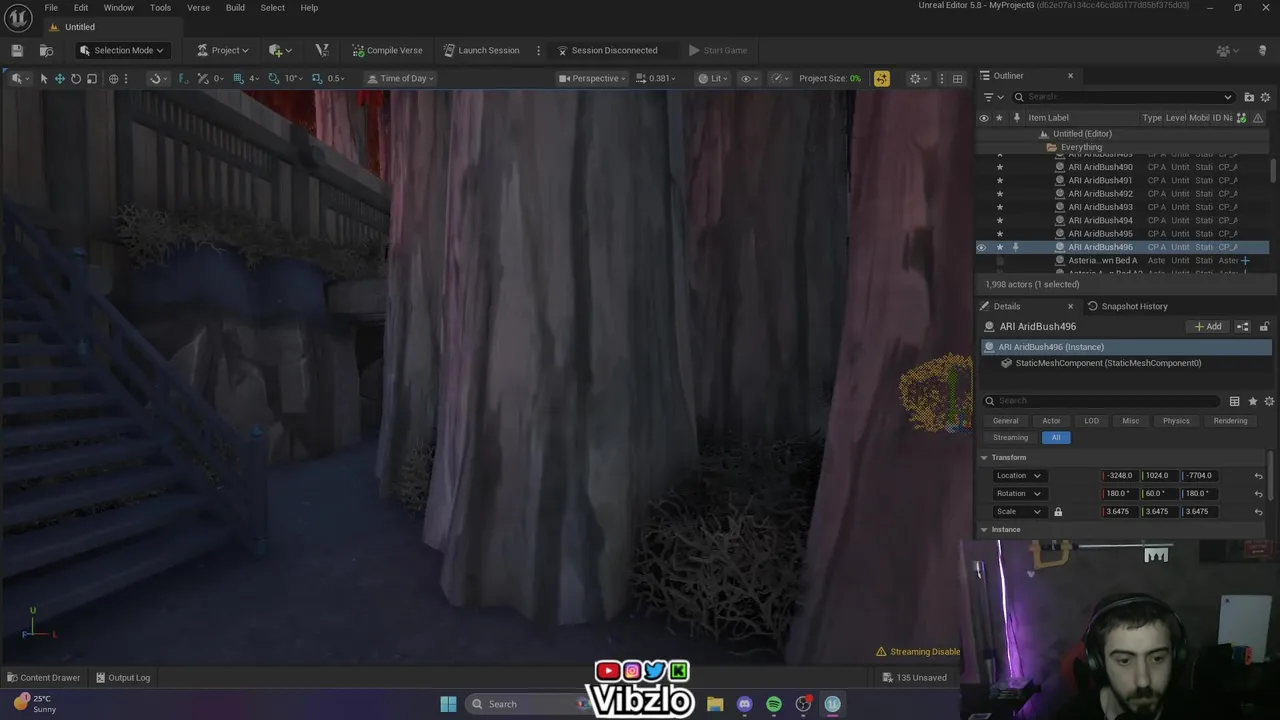Open the Unreal Engine logo icon
The height and width of the screenshot is (720, 1280).
[x=18, y=16]
